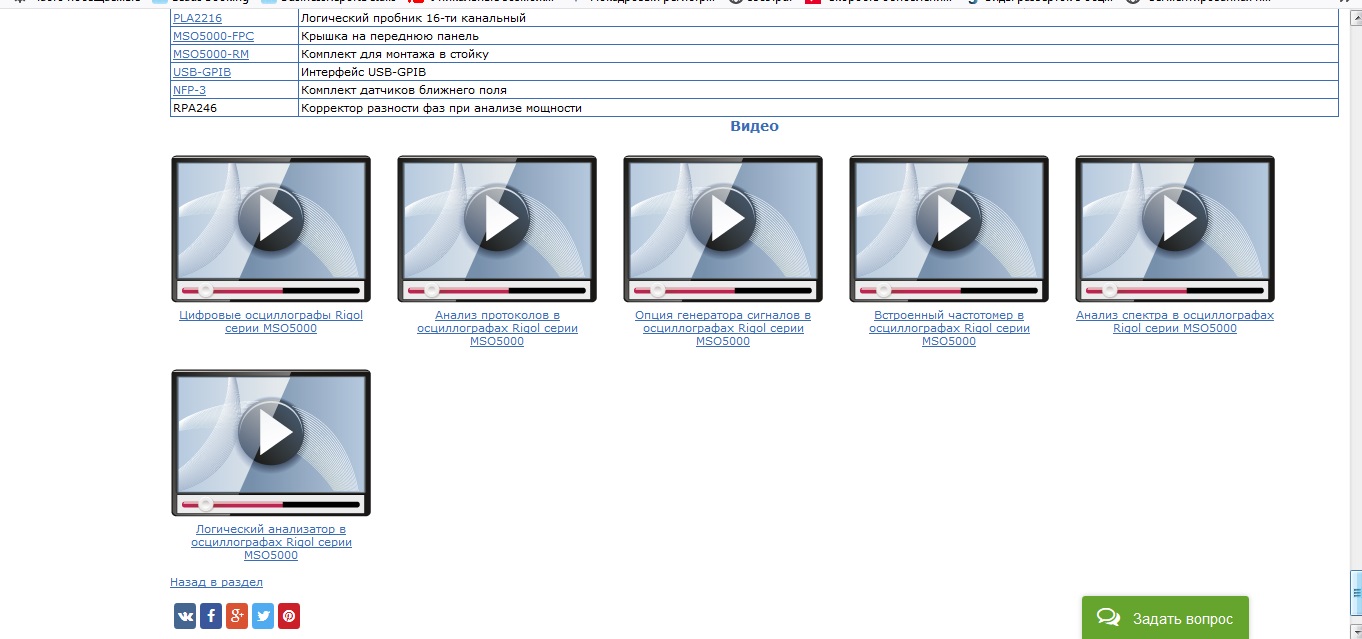
Task: Open the MSO5000-RM rack kit link
Action: click(211, 54)
